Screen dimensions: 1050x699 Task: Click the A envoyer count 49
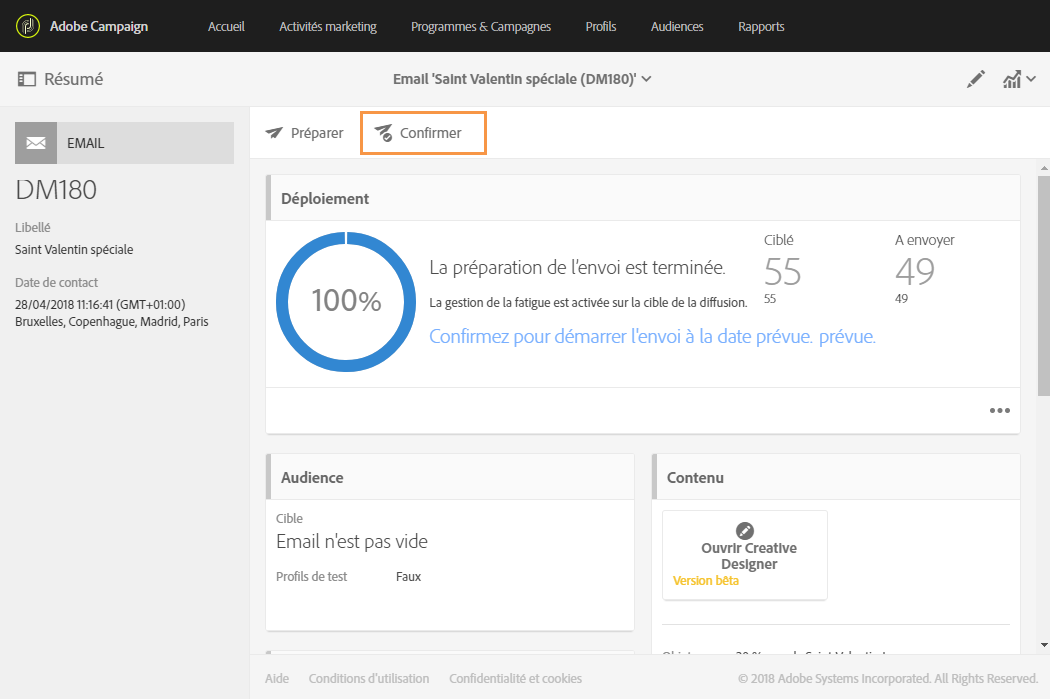(x=915, y=271)
